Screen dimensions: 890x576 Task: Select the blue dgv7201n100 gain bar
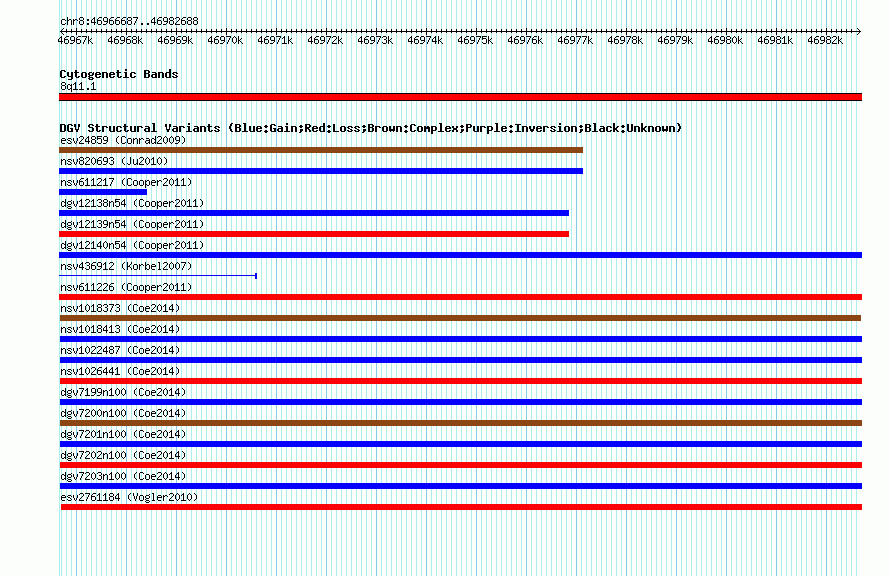pos(460,444)
